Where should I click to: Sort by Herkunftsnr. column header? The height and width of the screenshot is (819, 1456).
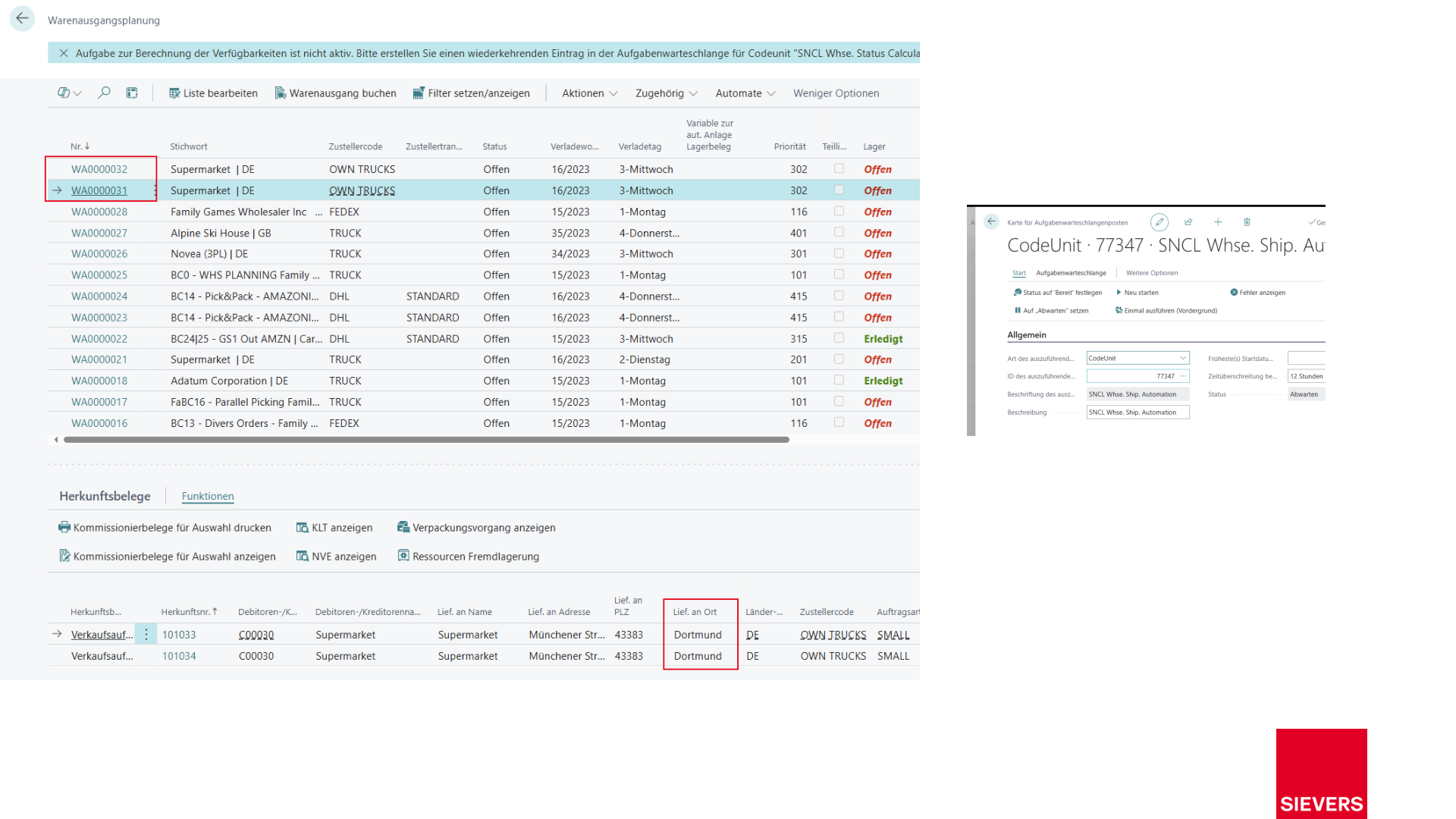tap(189, 612)
